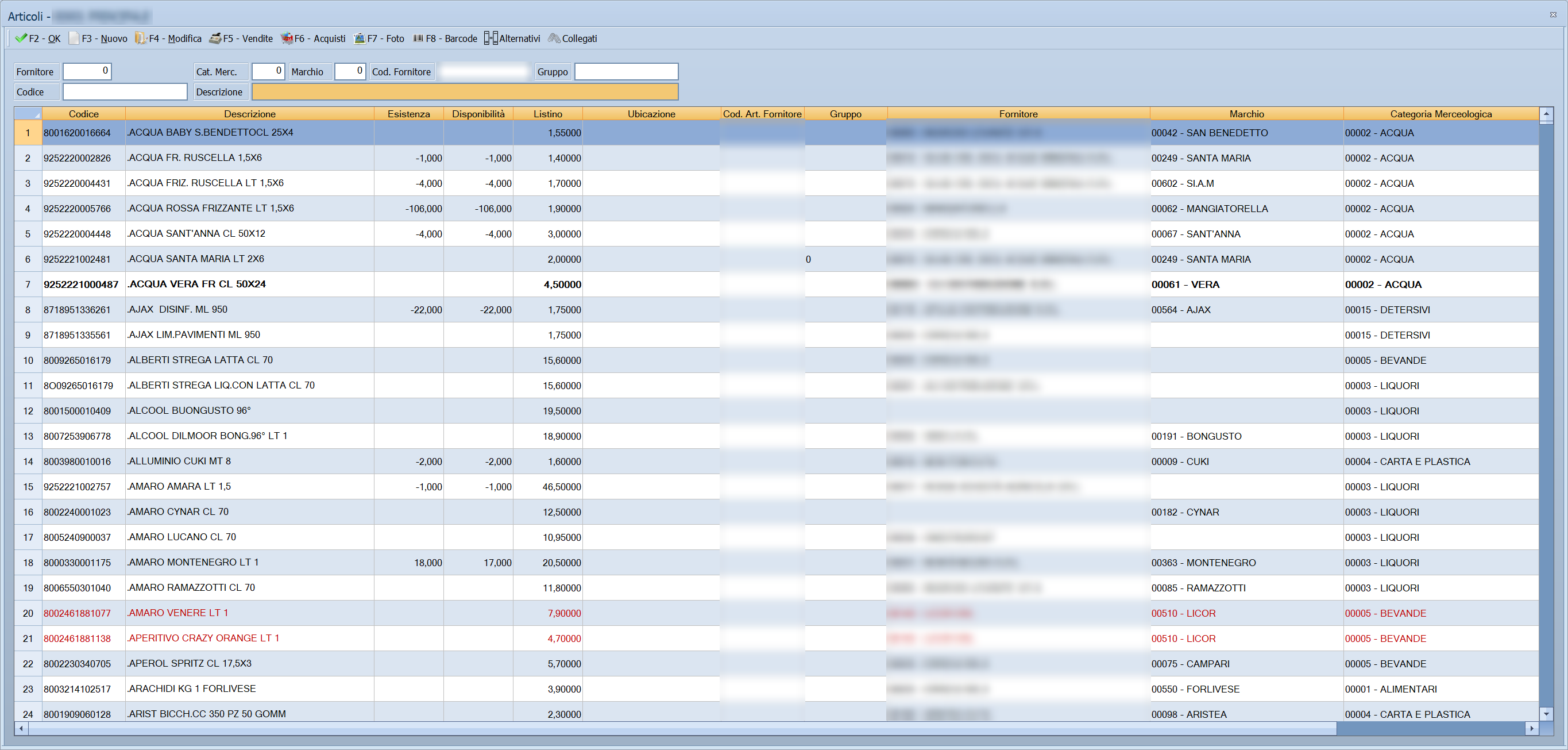Viewport: 1568px width, 750px height.
Task: Close the Articoli window
Action: [x=1553, y=14]
